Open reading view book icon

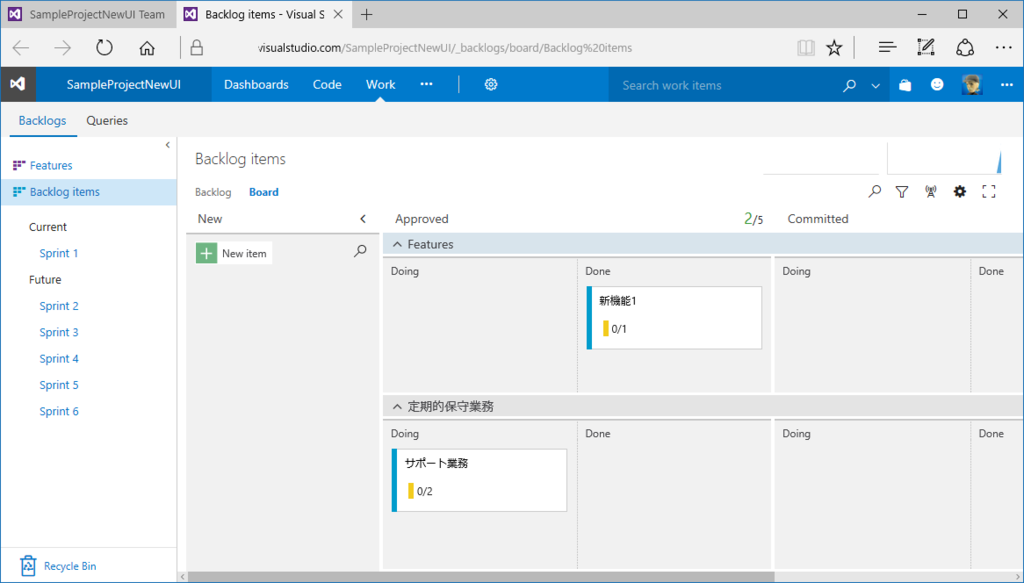806,48
